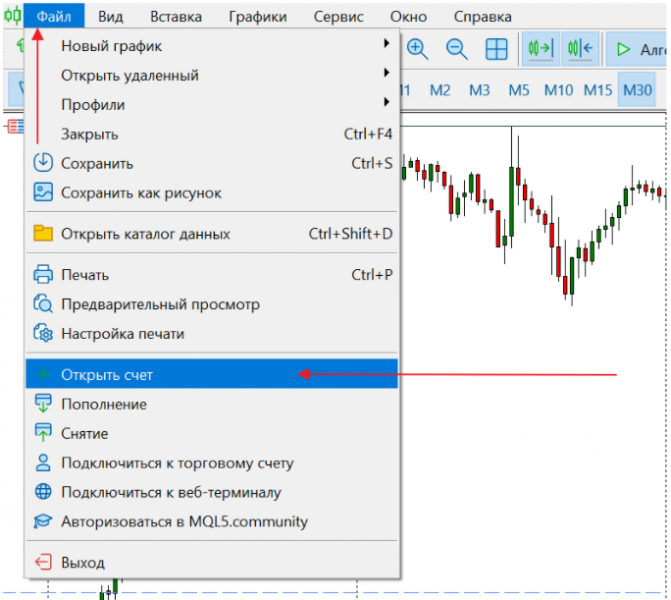Toggle chart auto-scroll toolbar button
Image resolution: width=671 pixels, height=600 pixels.
(x=541, y=48)
